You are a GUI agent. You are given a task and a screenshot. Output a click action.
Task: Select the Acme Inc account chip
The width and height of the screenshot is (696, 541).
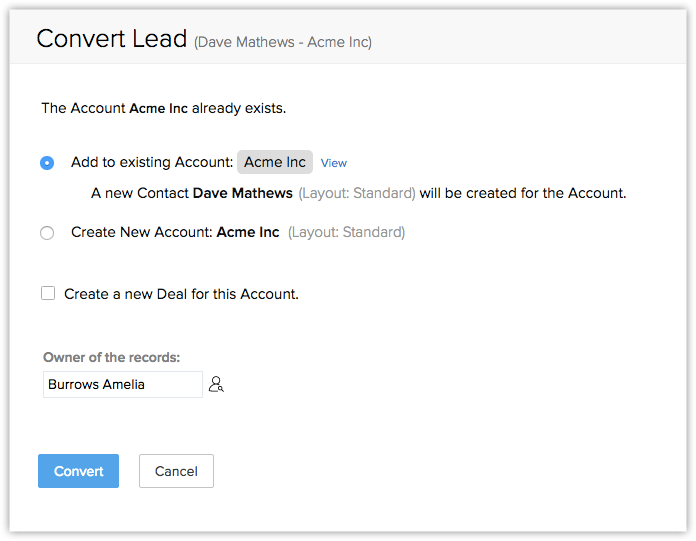pyautogui.click(x=275, y=162)
